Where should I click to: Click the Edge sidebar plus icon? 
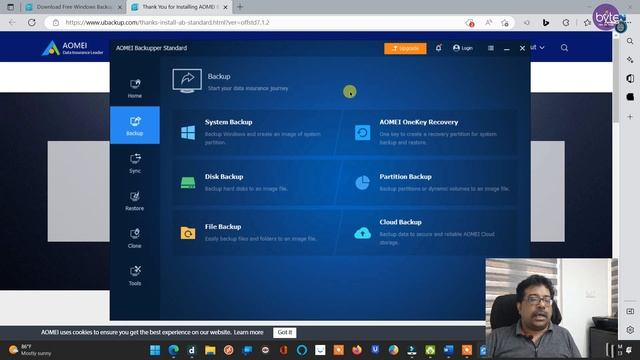[630, 117]
